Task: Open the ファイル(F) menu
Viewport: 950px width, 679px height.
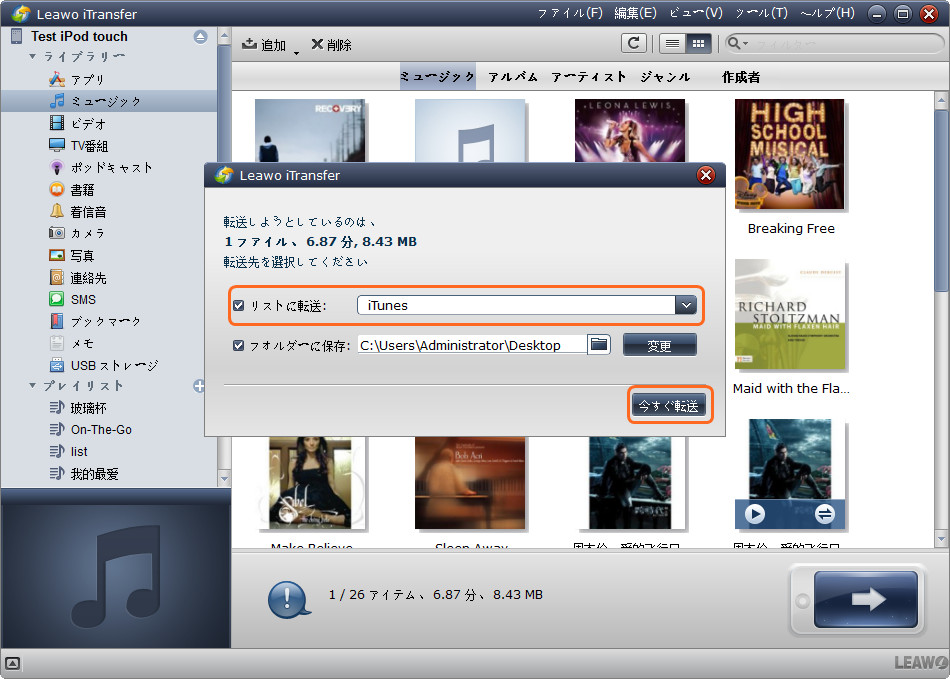Action: coord(570,13)
